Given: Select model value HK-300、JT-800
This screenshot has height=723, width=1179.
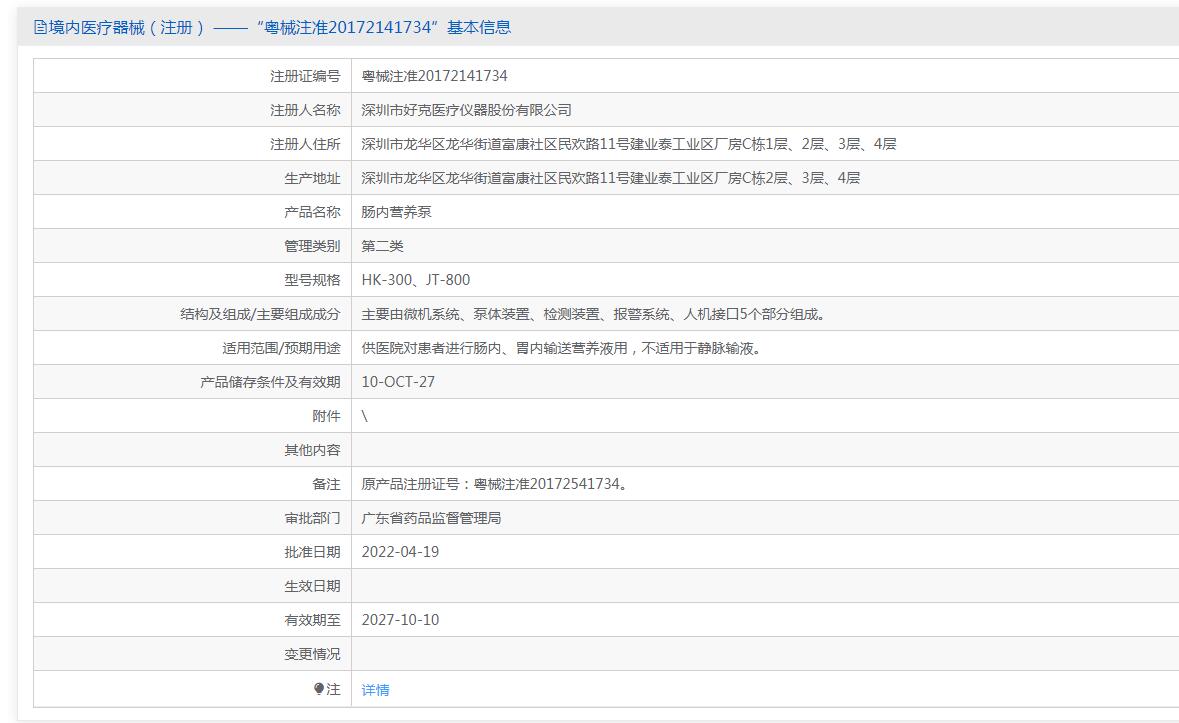Looking at the screenshot, I should click(x=416, y=280).
